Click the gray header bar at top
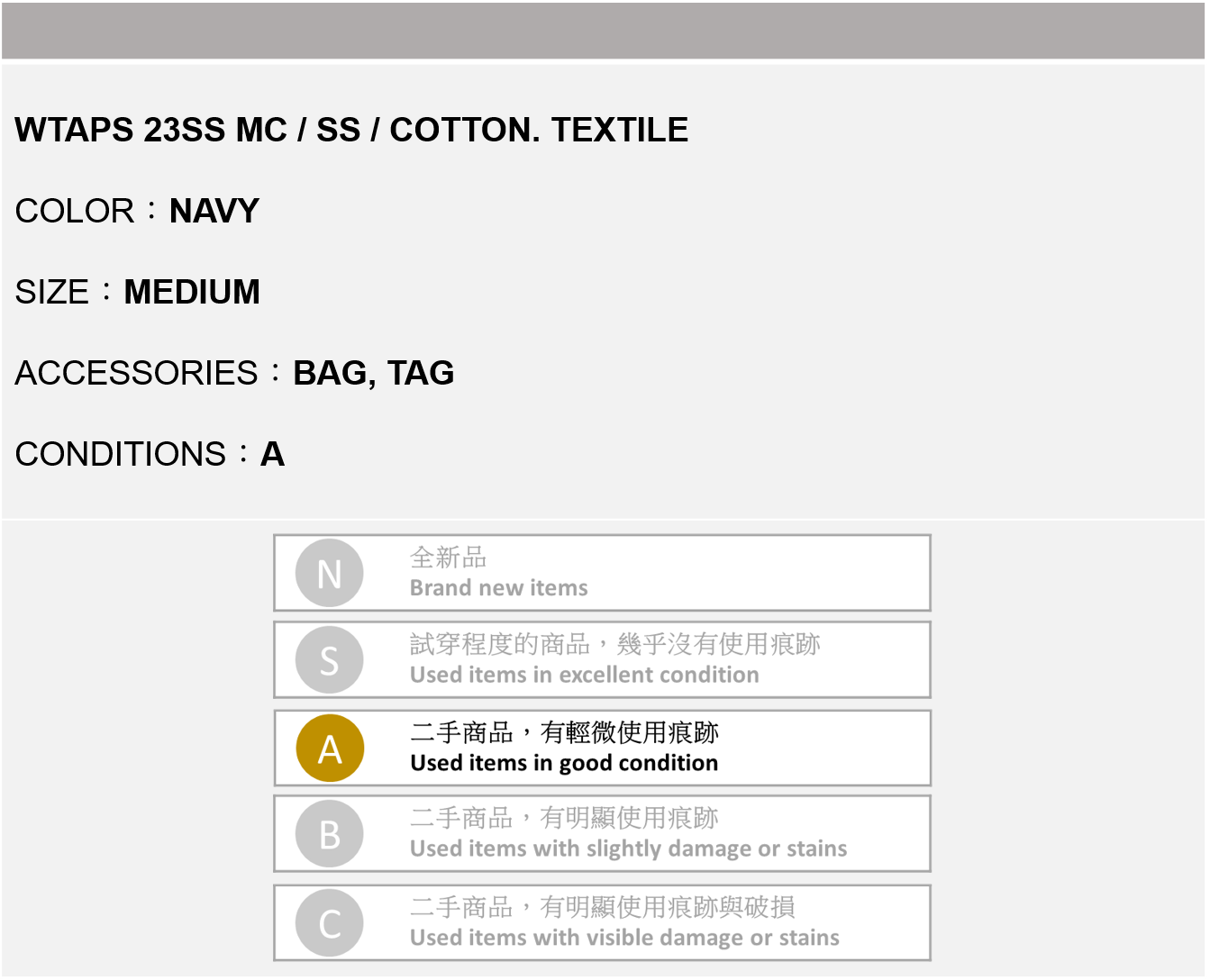 604,31
